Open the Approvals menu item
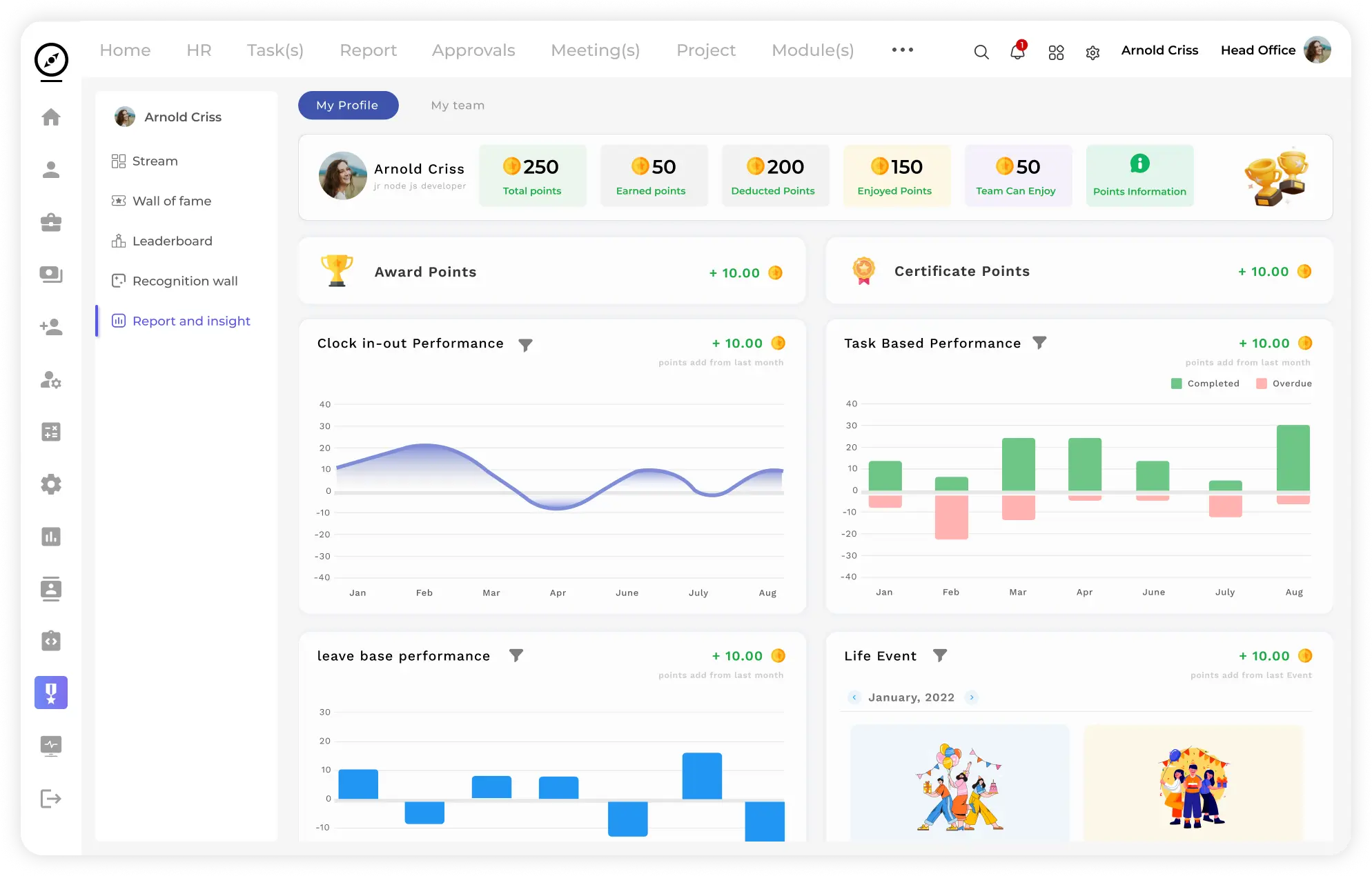Viewport: 1372px width, 876px height. point(473,50)
